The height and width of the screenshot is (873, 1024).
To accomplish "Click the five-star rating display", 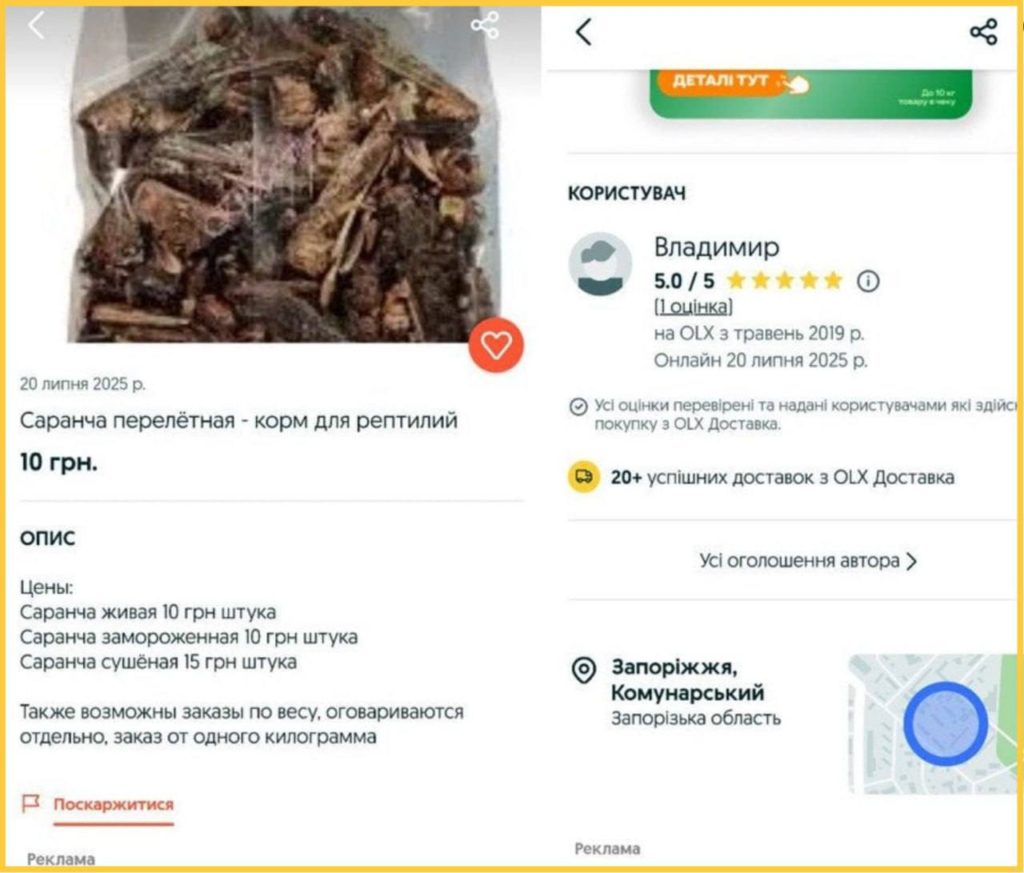I will 784,281.
